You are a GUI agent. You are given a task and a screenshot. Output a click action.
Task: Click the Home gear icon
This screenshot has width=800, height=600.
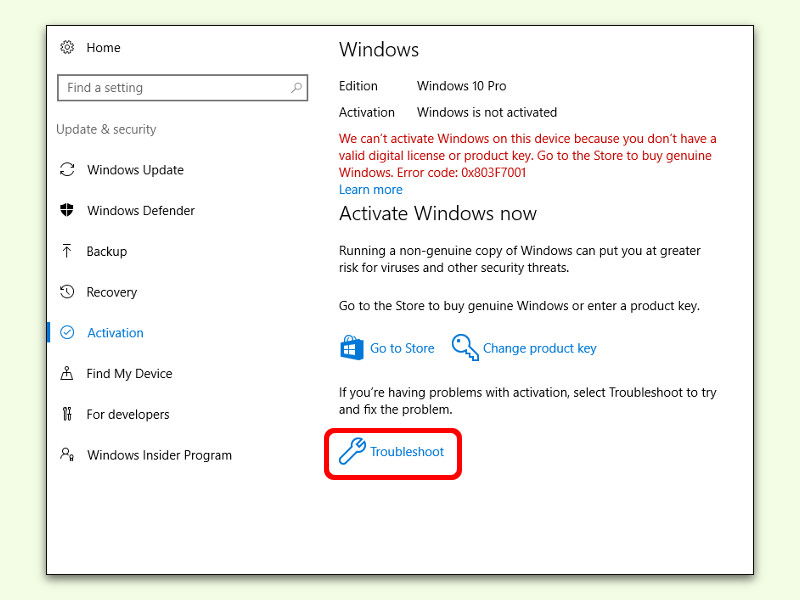(x=67, y=47)
